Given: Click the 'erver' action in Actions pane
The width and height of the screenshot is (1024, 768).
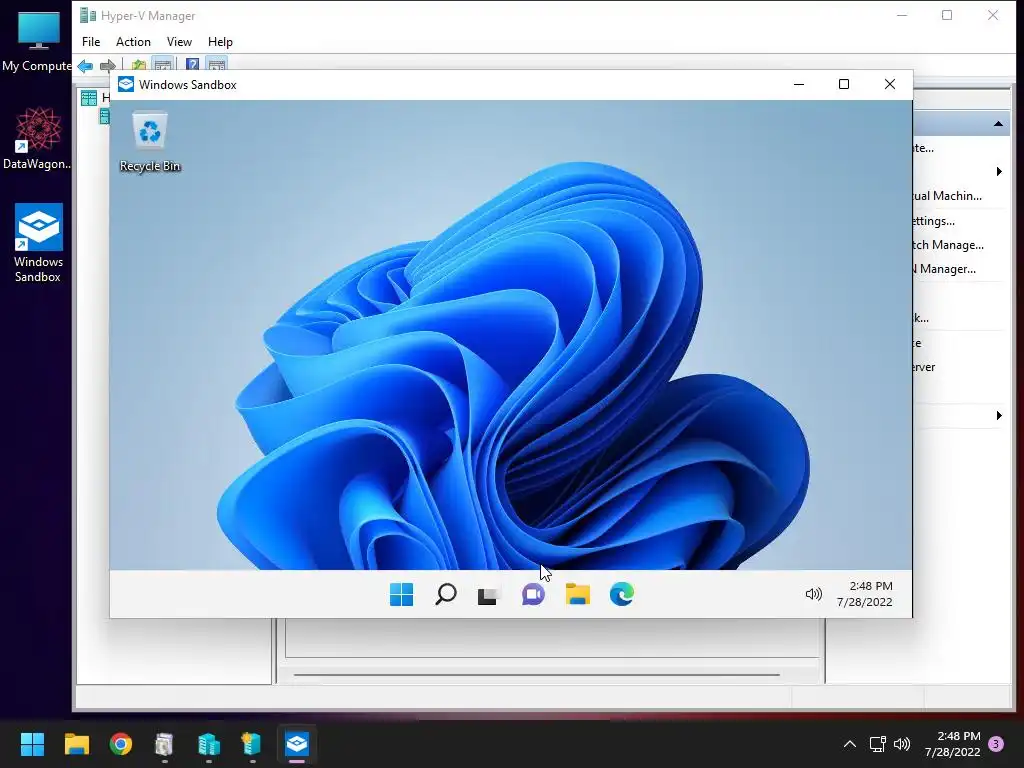Looking at the screenshot, I should pyautogui.click(x=924, y=367).
